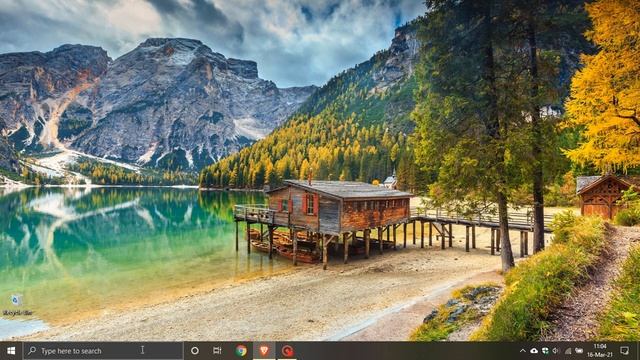Open the volume speaker tray icon

556,351
